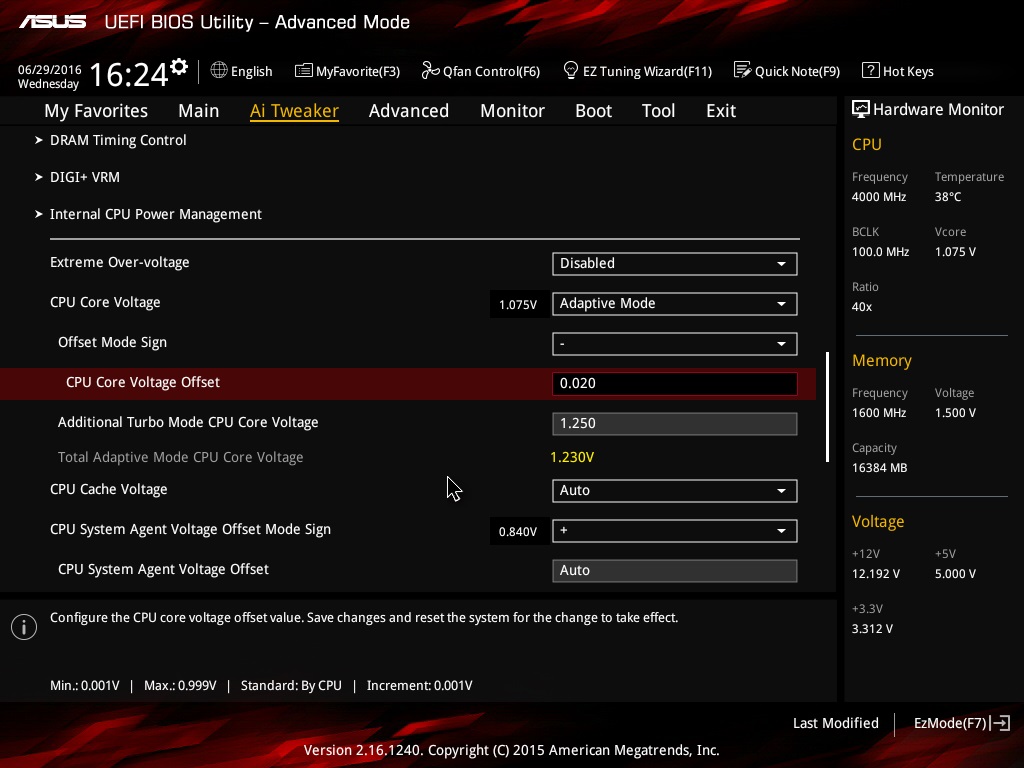The image size is (1024, 768).
Task: Click EZ Tuning Wizard(F11) label
Action: pos(647,71)
